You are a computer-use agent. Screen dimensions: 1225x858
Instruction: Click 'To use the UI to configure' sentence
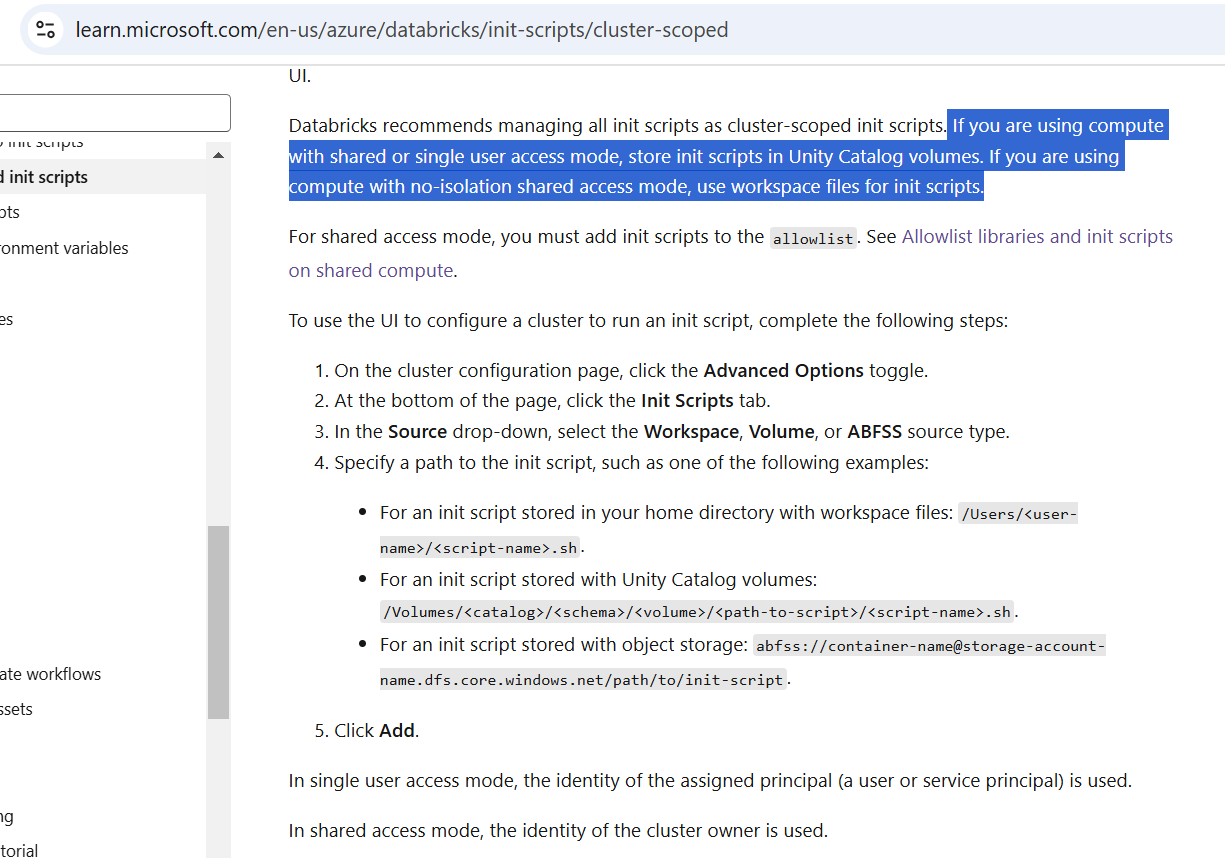(x=648, y=320)
